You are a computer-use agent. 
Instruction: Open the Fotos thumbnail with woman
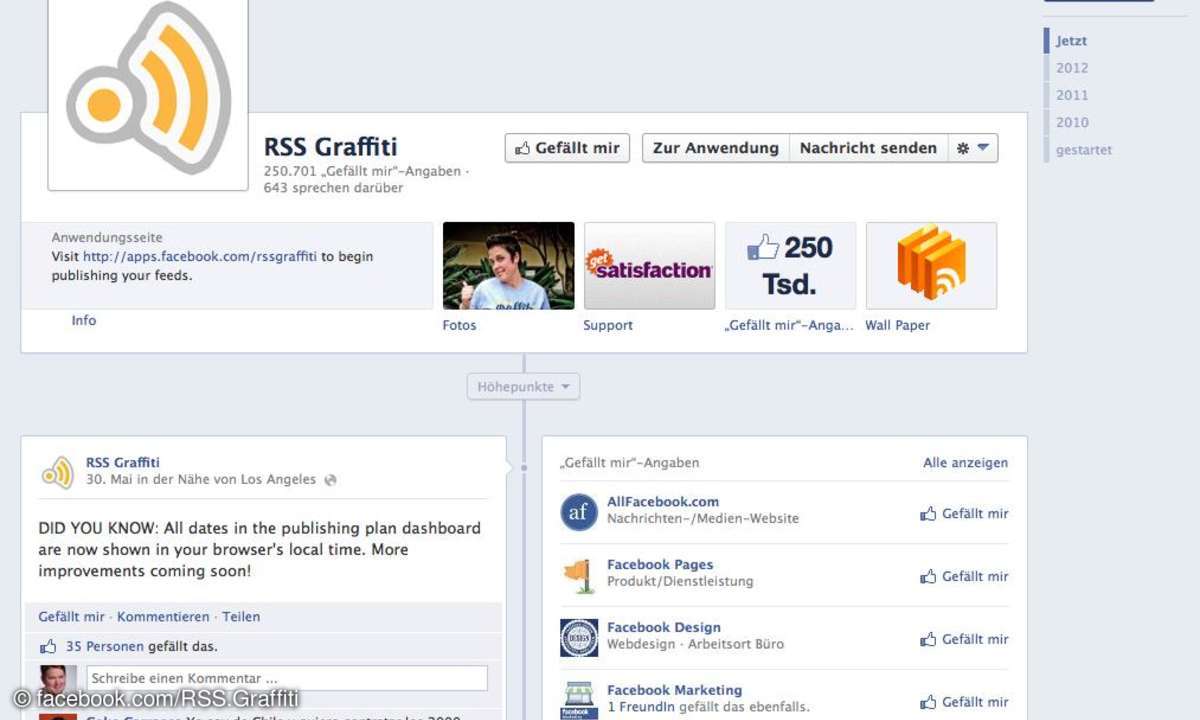[x=509, y=266]
